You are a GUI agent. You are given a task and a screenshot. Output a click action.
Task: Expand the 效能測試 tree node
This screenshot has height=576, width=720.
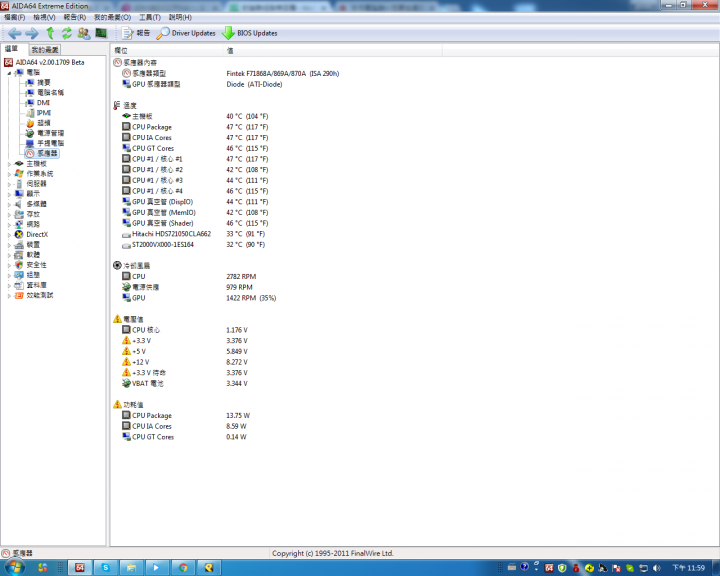(9, 296)
